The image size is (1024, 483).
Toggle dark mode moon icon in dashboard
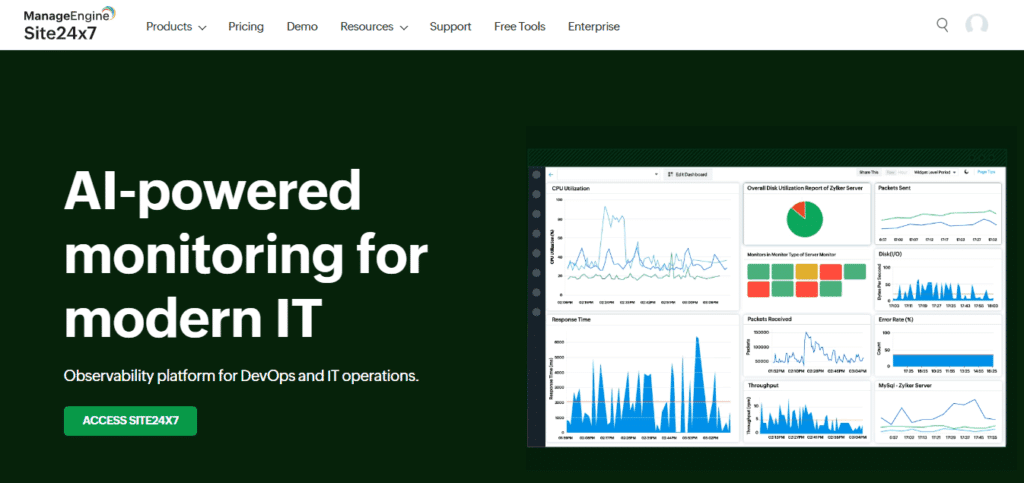click(x=966, y=172)
